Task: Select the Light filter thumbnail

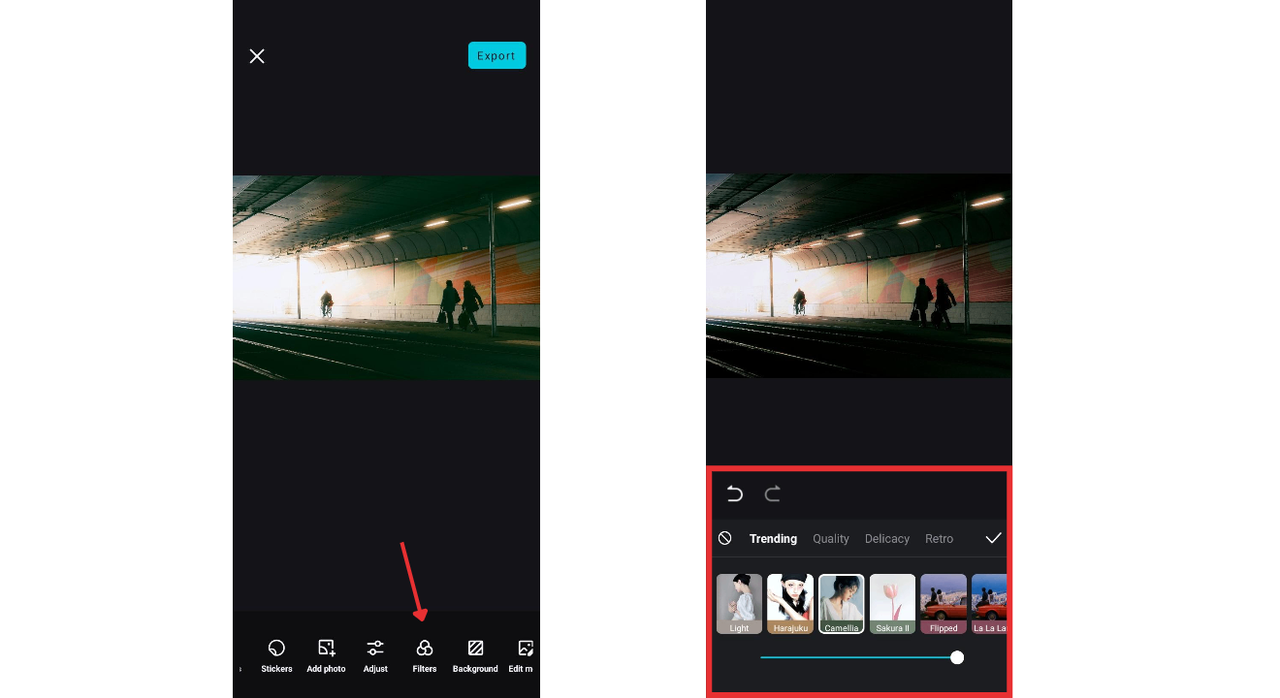Action: click(739, 604)
